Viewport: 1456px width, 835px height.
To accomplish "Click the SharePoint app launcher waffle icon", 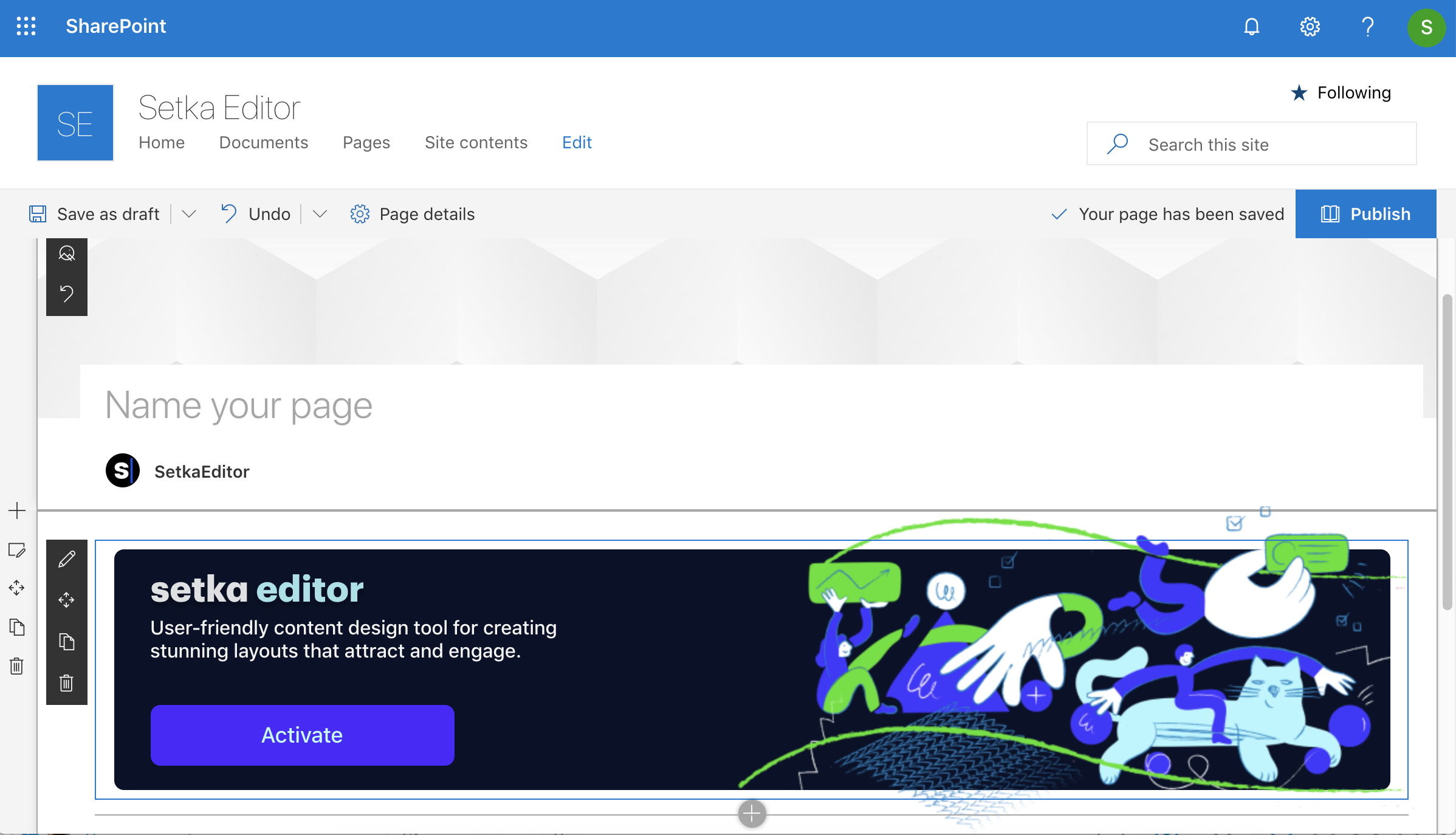I will click(x=26, y=26).
